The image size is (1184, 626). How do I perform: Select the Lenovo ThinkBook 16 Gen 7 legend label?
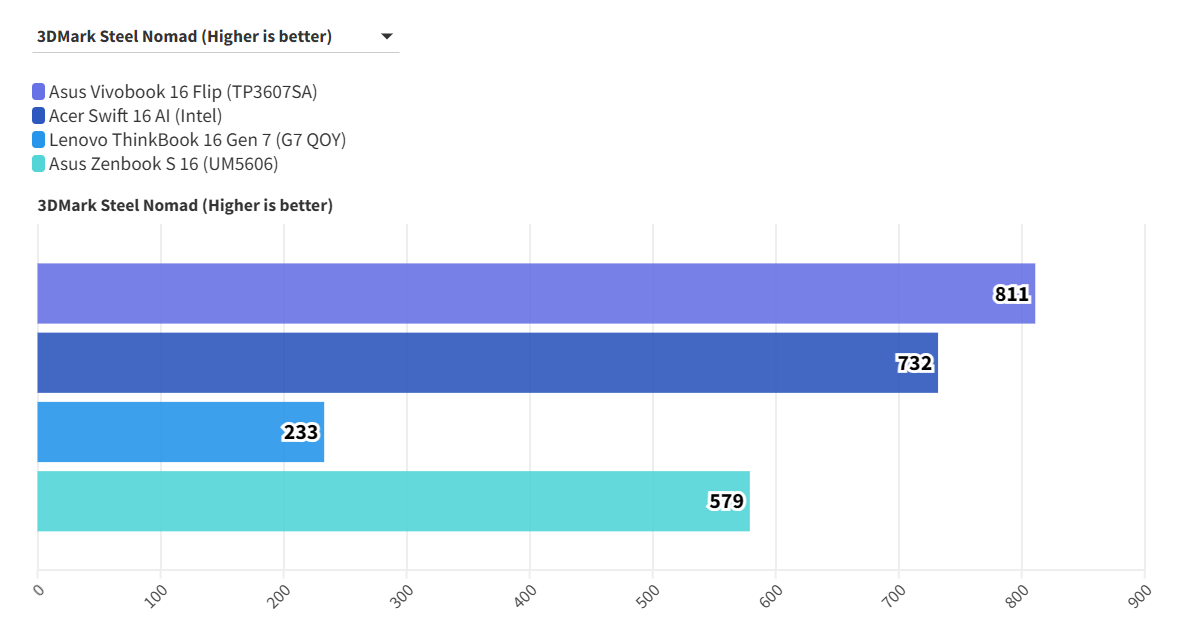[x=197, y=140]
